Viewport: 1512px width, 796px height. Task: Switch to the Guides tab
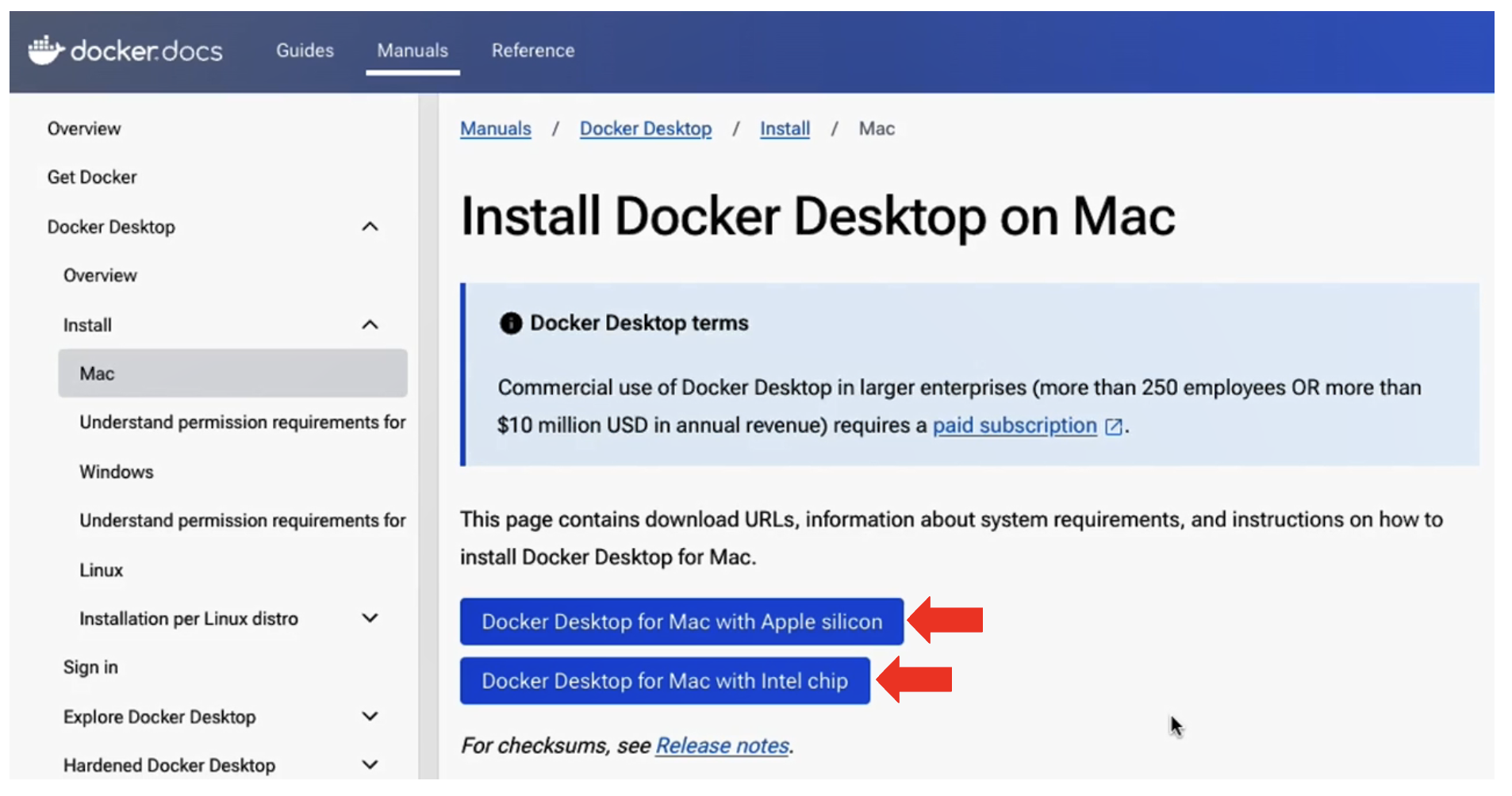[x=305, y=50]
